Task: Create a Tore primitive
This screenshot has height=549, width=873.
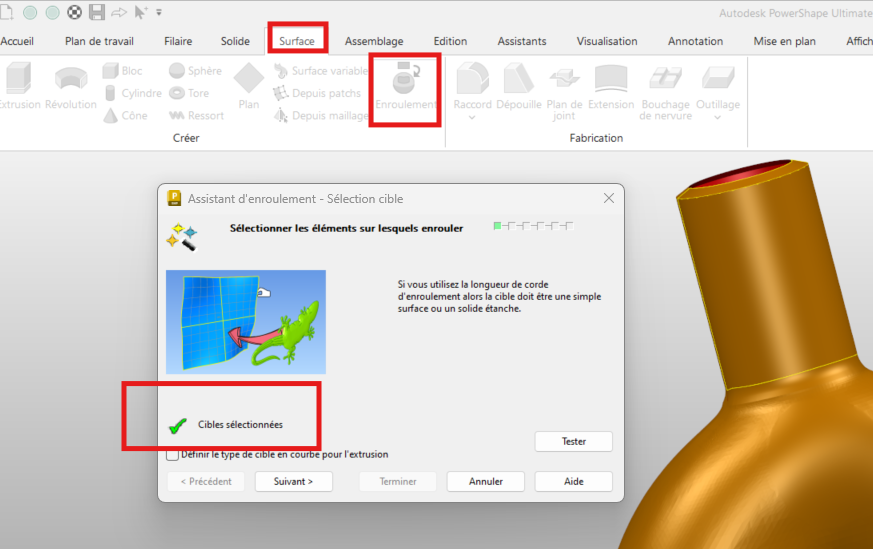Action: (189, 93)
